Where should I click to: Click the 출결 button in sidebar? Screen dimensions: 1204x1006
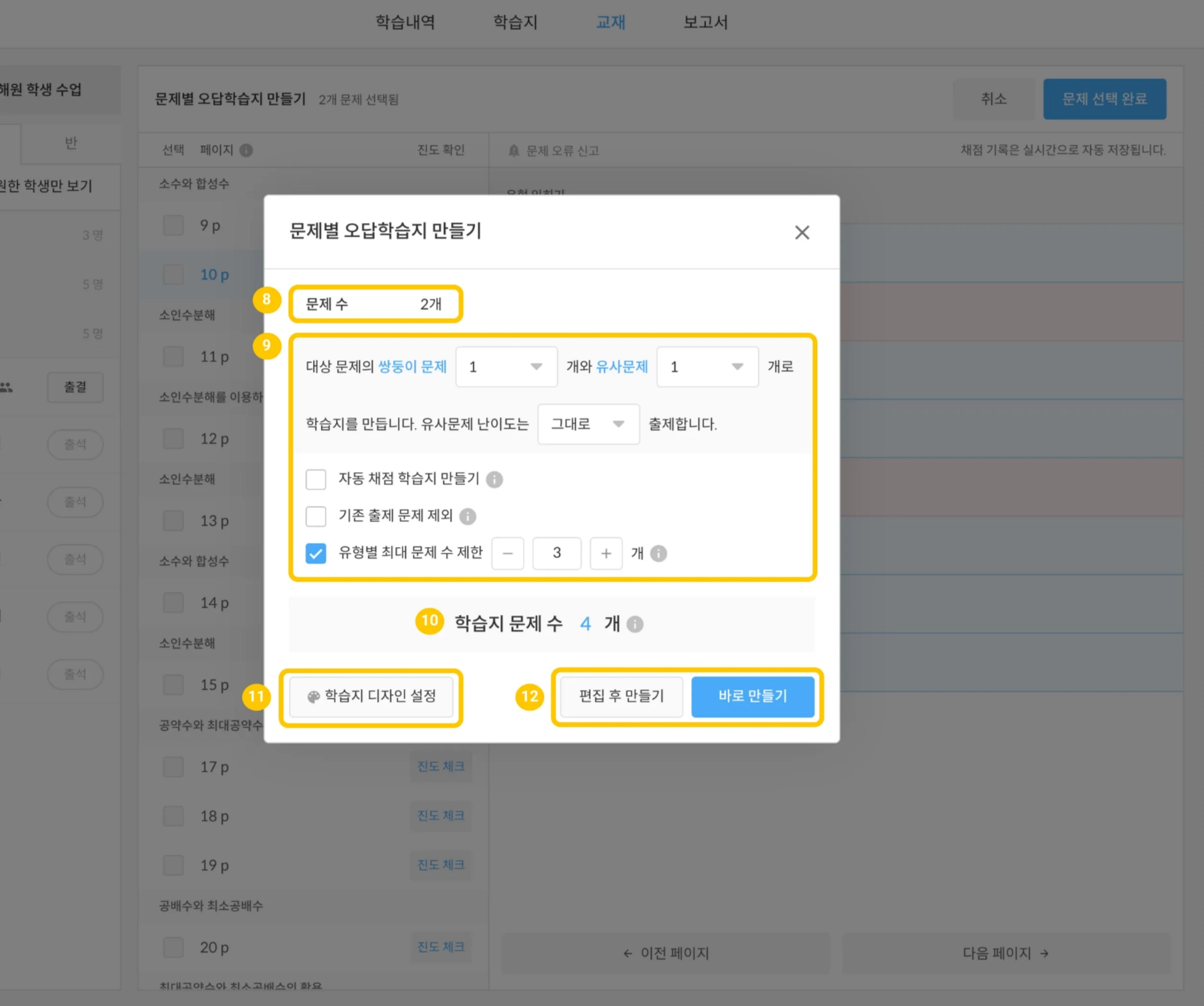click(75, 387)
